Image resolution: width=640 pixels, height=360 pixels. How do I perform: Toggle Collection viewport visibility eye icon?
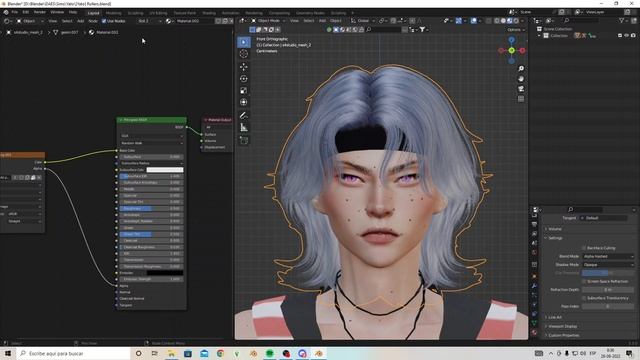click(627, 36)
